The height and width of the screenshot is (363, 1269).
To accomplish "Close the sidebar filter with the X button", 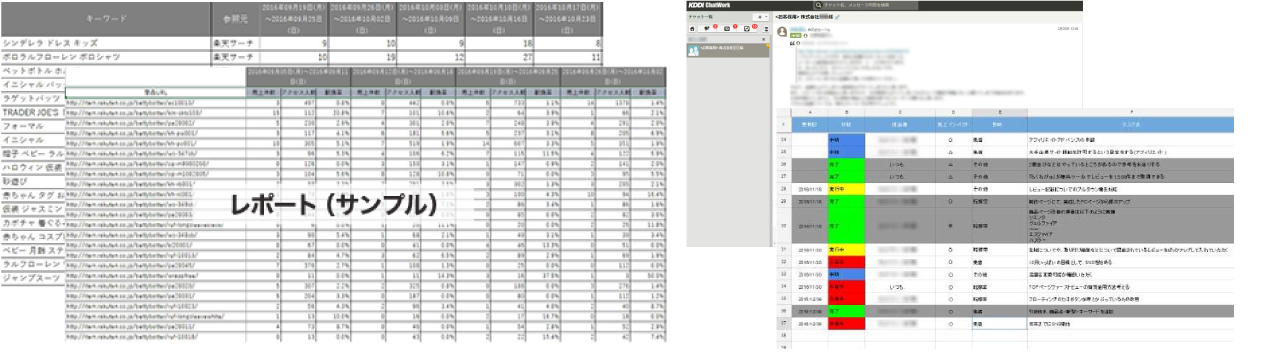I will click(763, 39).
